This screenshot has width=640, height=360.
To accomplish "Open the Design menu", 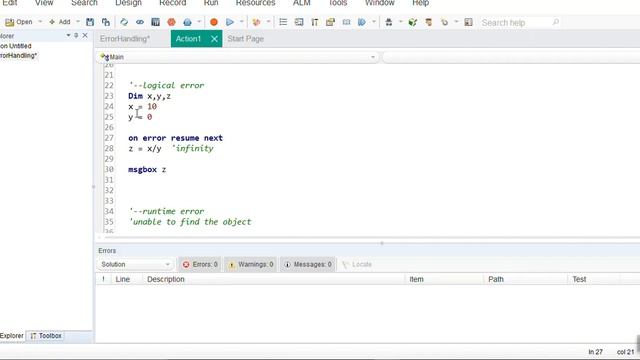I will (x=128, y=3).
